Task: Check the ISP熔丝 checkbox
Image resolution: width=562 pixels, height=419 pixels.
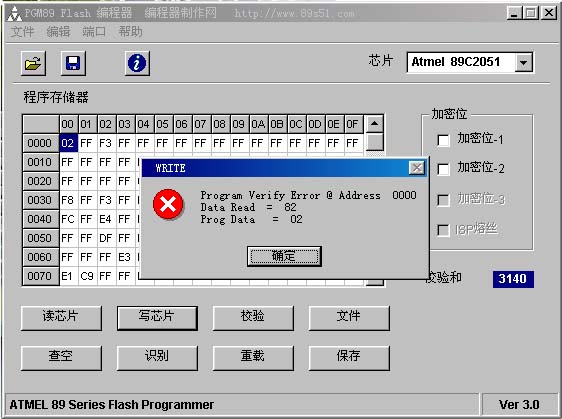Action: [443, 230]
